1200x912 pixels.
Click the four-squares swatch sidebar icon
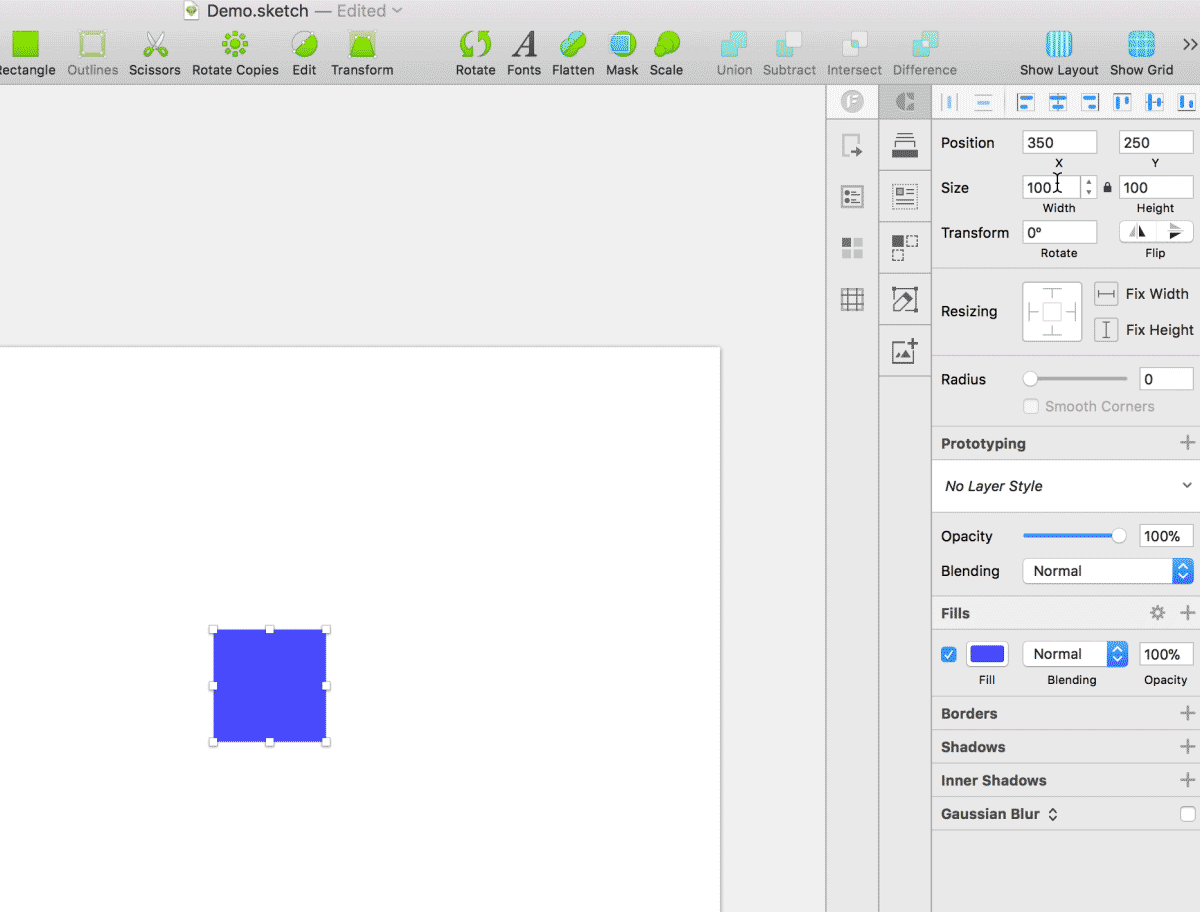coord(852,248)
